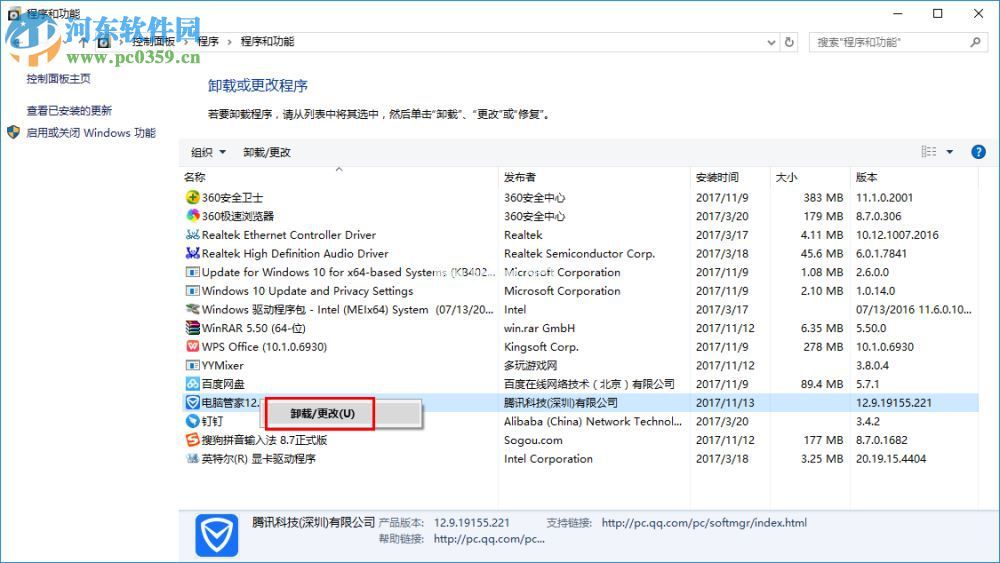Viewport: 1000px width, 563px height.
Task: Click the refresh button in address bar
Action: tap(789, 42)
